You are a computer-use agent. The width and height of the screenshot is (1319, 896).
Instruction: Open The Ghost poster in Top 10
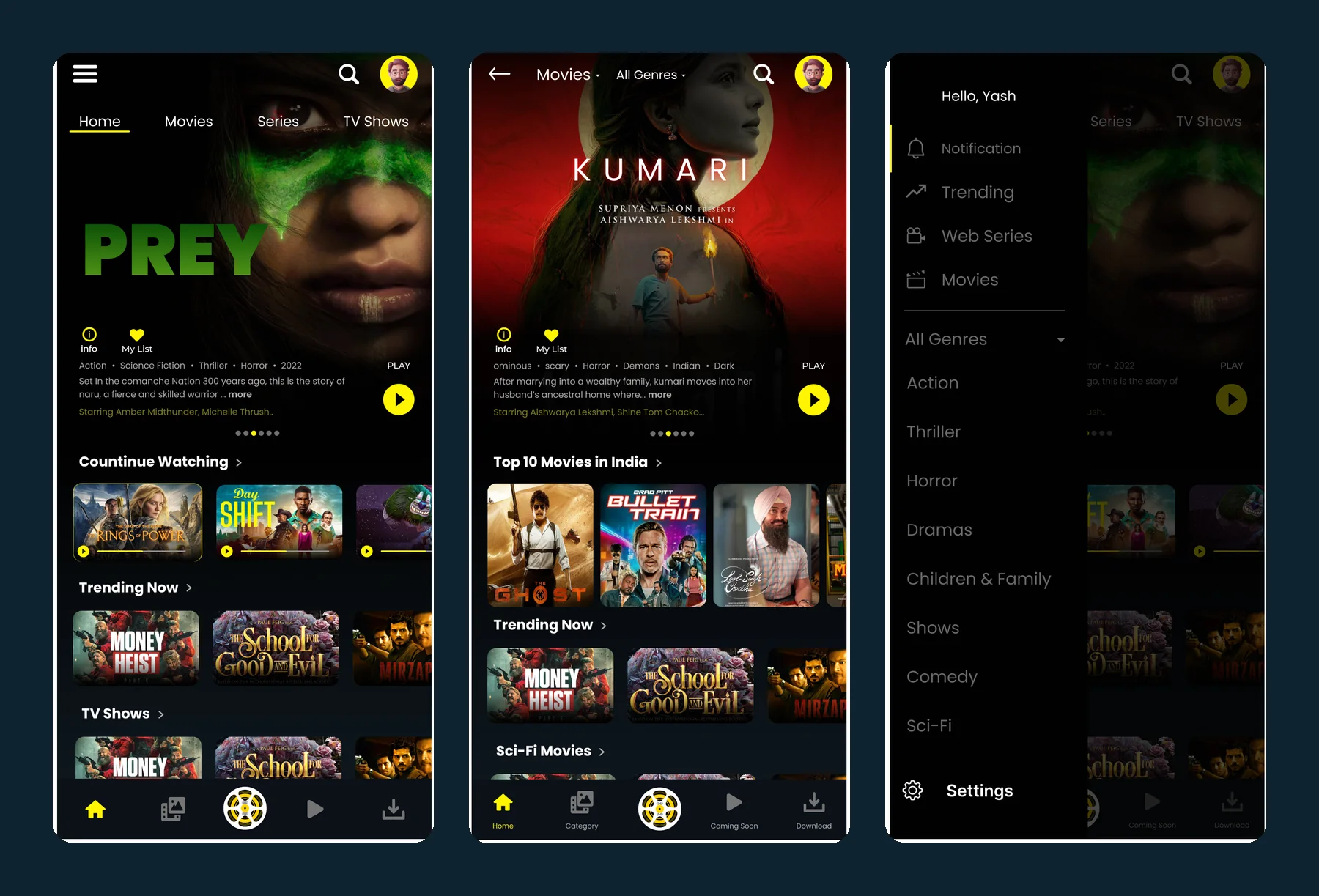click(x=540, y=545)
